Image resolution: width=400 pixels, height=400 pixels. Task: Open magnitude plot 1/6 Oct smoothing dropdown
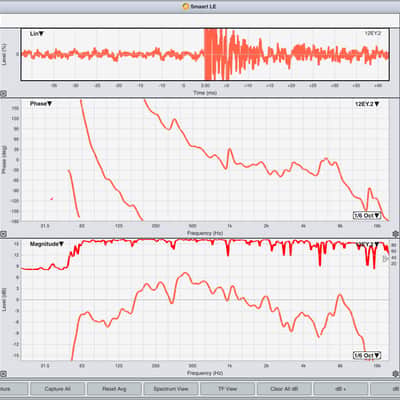[367, 356]
